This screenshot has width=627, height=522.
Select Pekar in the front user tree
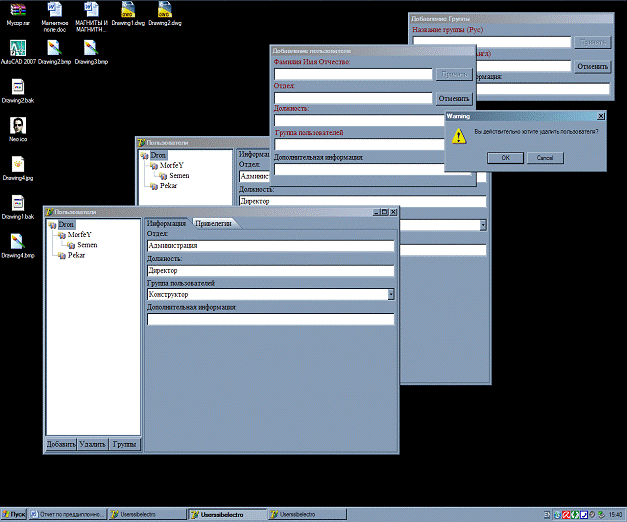(76, 256)
